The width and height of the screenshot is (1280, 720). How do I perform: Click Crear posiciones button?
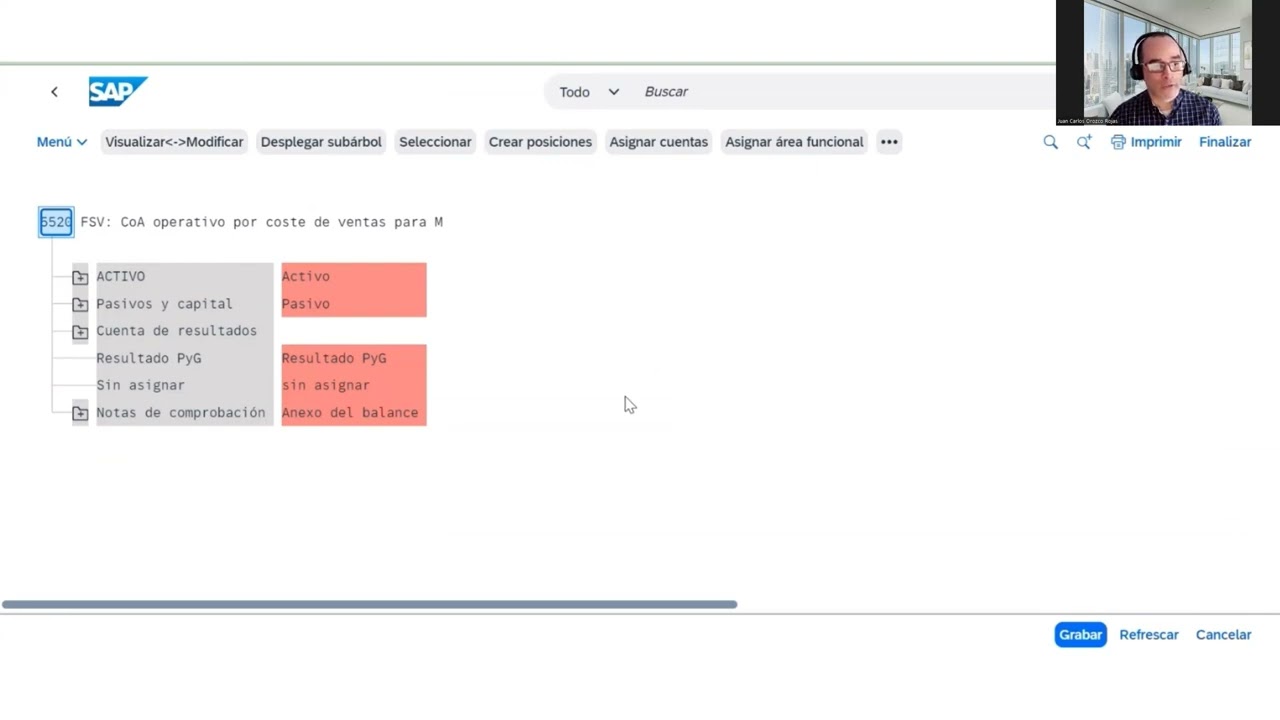540,142
